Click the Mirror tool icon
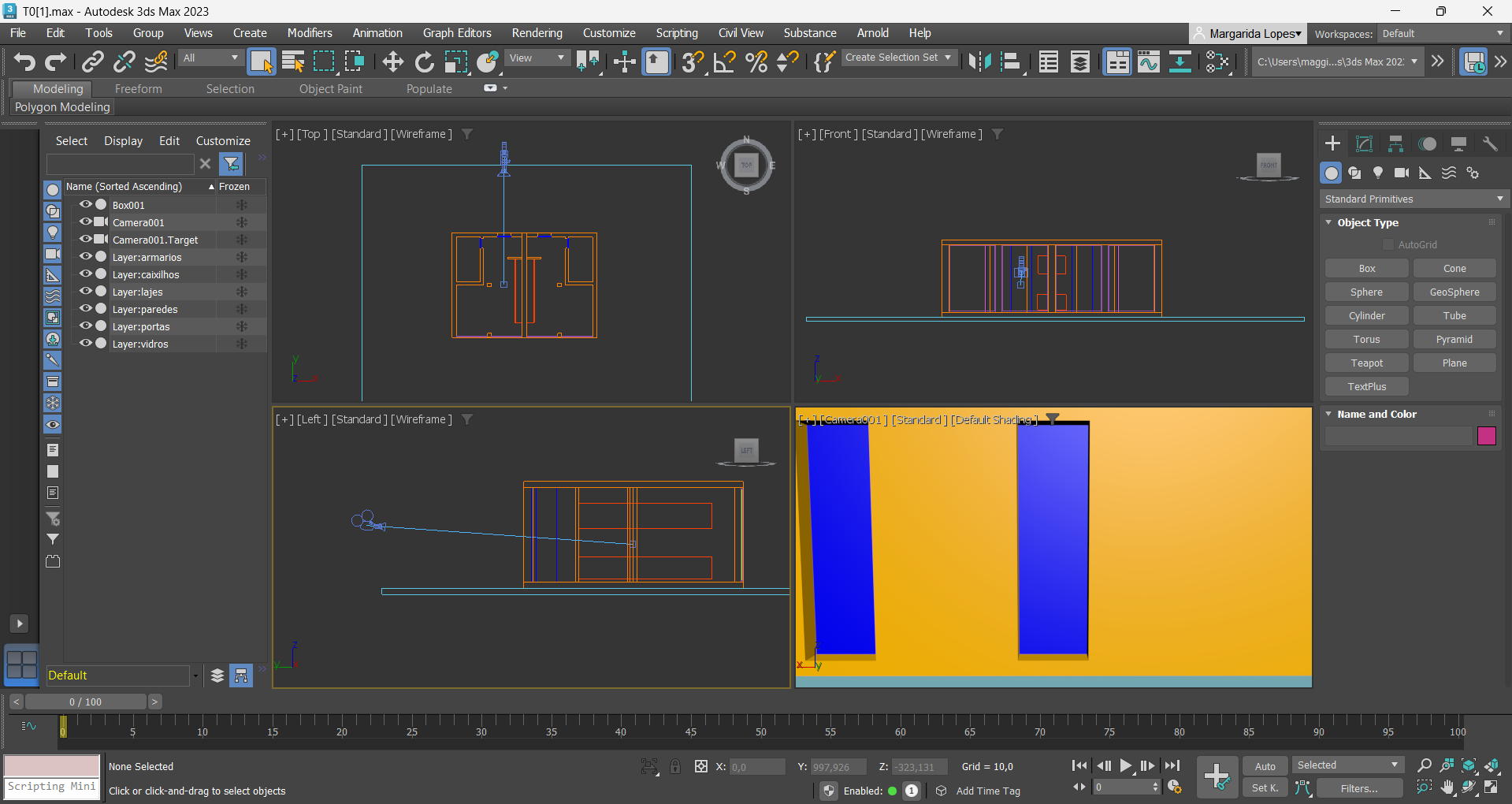This screenshot has width=1512, height=804. (x=979, y=61)
